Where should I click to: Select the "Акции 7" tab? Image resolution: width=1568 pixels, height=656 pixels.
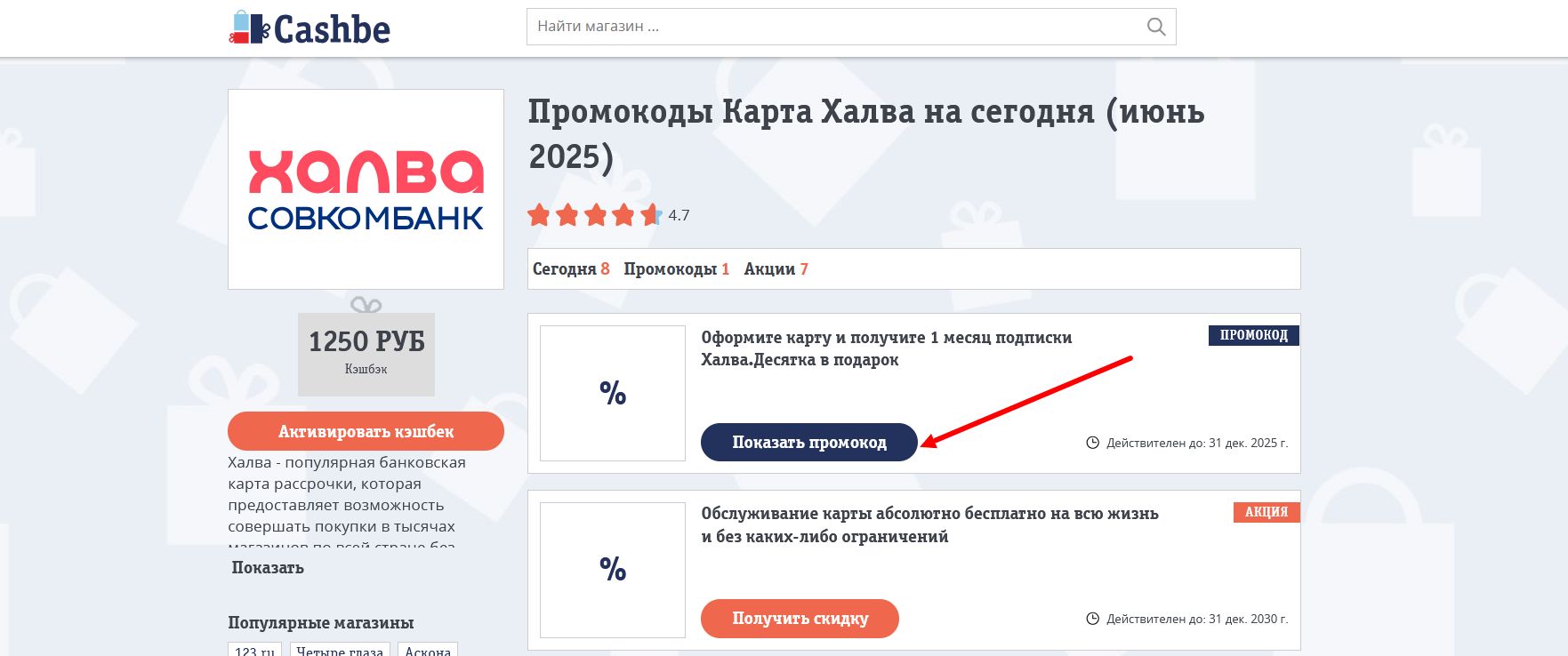pyautogui.click(x=776, y=269)
